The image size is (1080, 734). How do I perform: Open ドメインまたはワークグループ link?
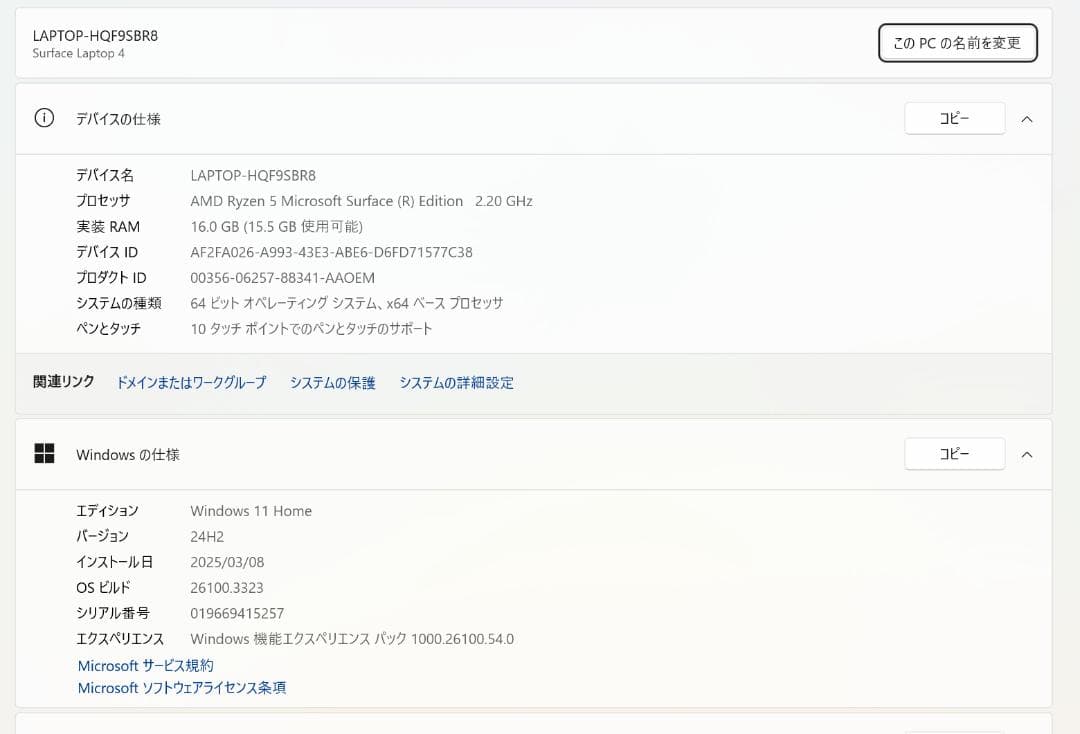tap(191, 383)
